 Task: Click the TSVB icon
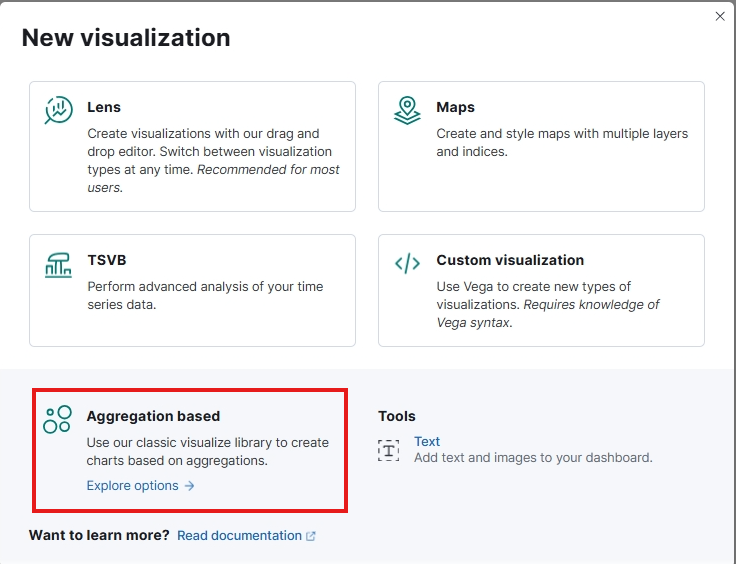[x=59, y=264]
